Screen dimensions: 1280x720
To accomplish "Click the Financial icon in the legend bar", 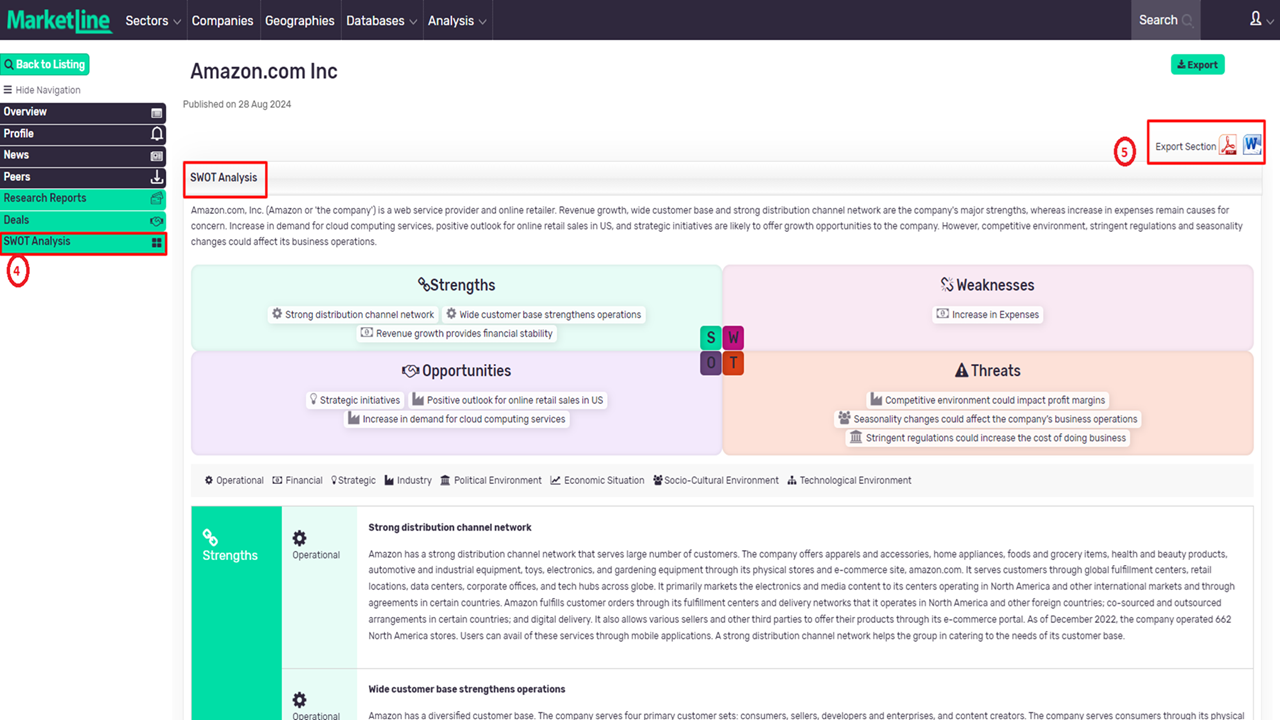I will [x=277, y=480].
